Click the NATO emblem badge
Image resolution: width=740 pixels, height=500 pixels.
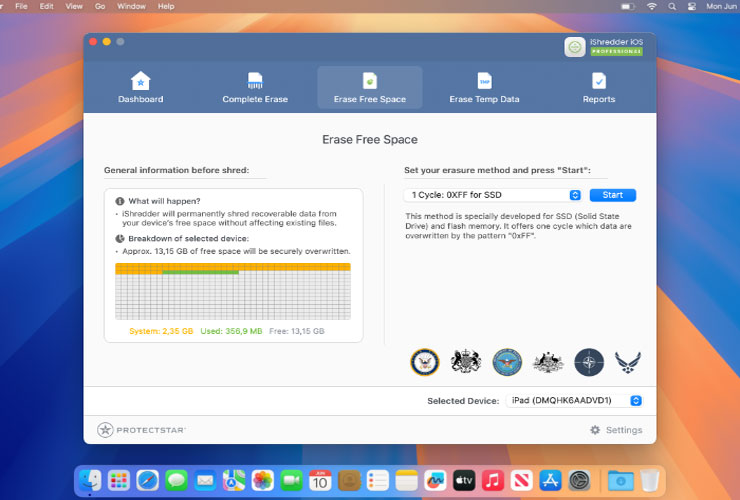(589, 362)
